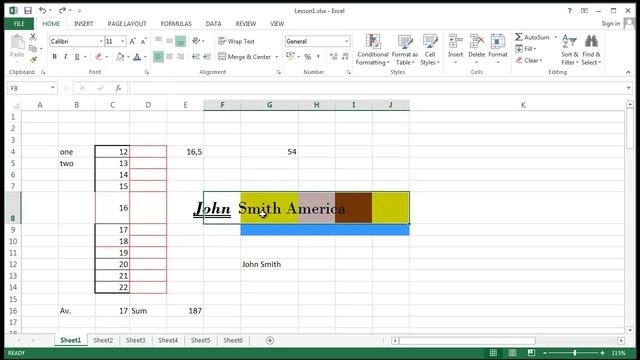Apply the font color A icon

coord(137,57)
